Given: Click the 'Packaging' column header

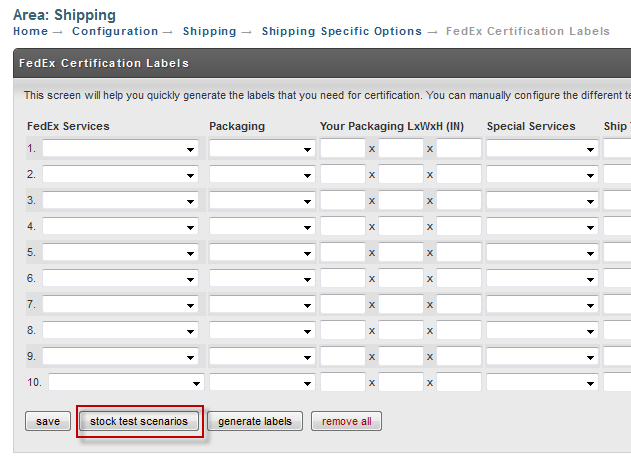Looking at the screenshot, I should click(x=237, y=126).
